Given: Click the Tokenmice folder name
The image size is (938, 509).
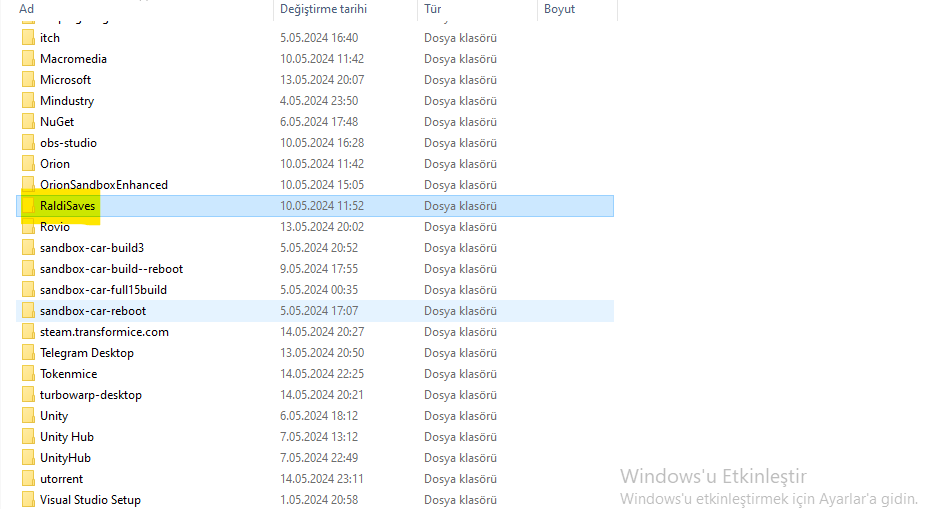Looking at the screenshot, I should [x=68, y=373].
